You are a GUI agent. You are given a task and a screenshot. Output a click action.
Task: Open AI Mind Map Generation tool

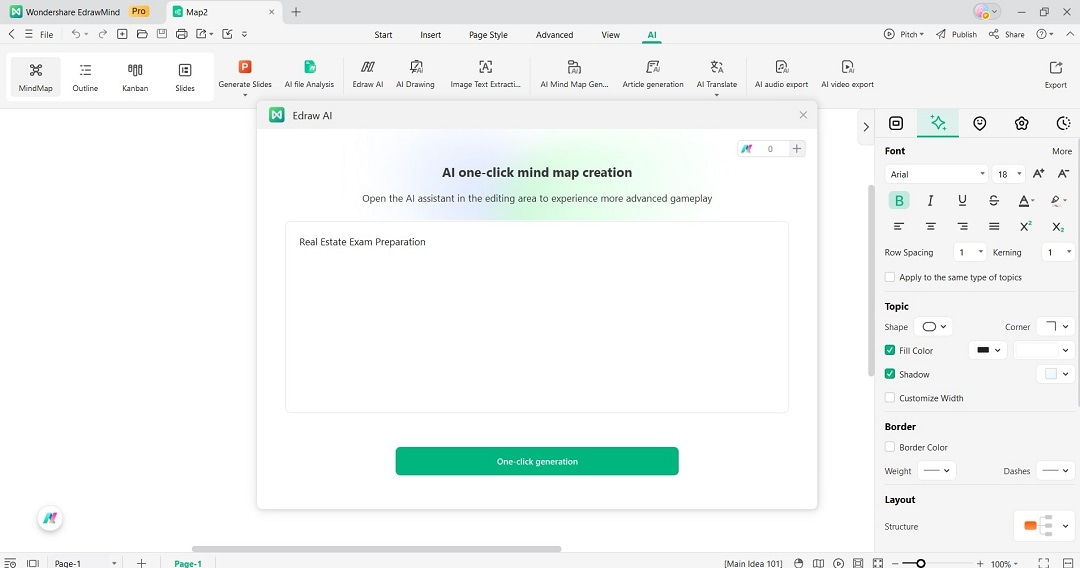[x=574, y=74]
